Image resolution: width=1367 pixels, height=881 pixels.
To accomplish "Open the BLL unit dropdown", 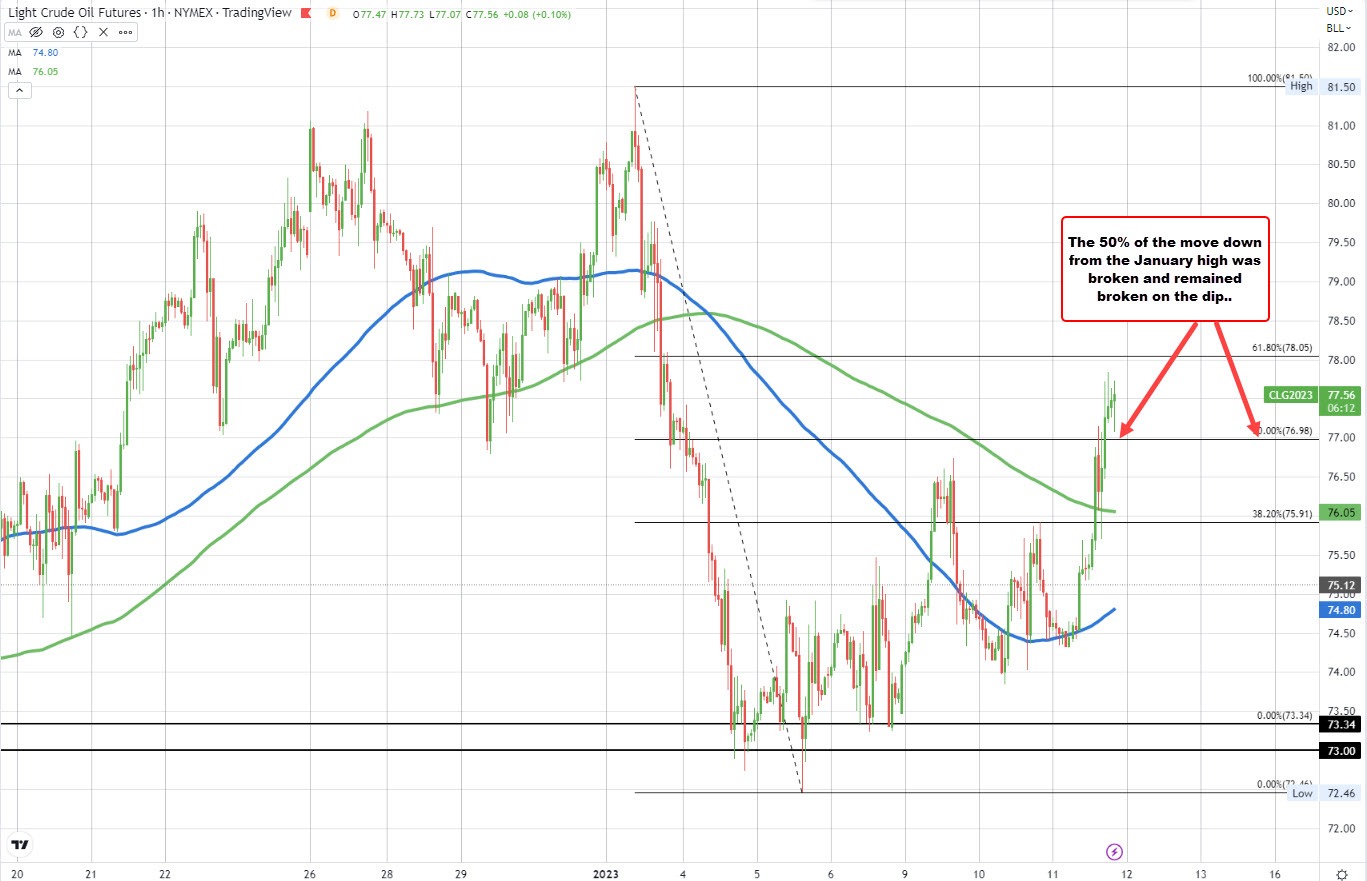I will pos(1340,28).
